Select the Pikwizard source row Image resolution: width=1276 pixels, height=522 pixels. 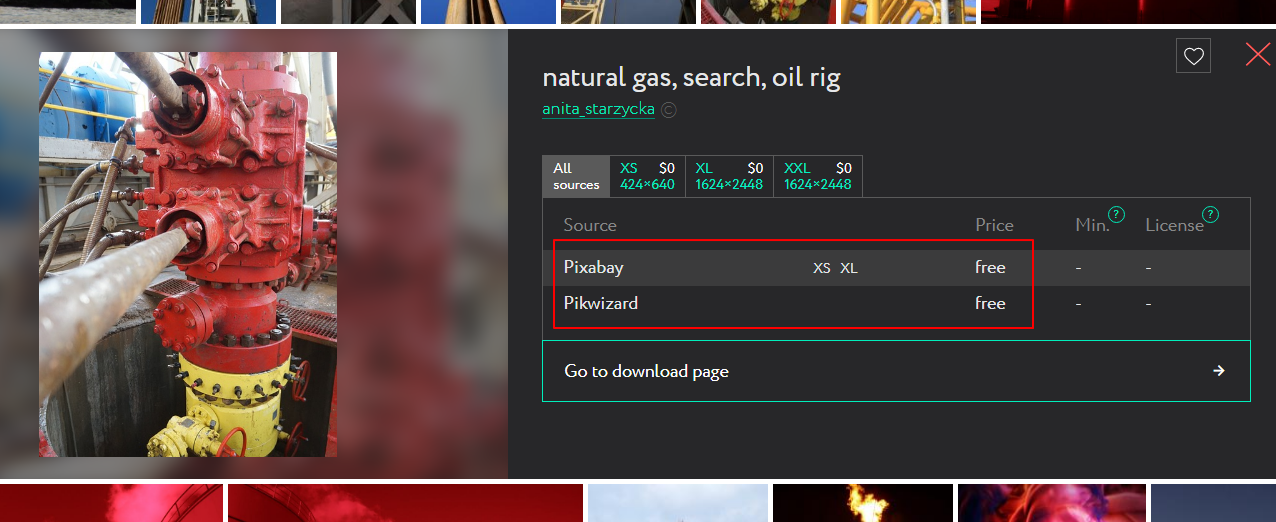coord(896,303)
